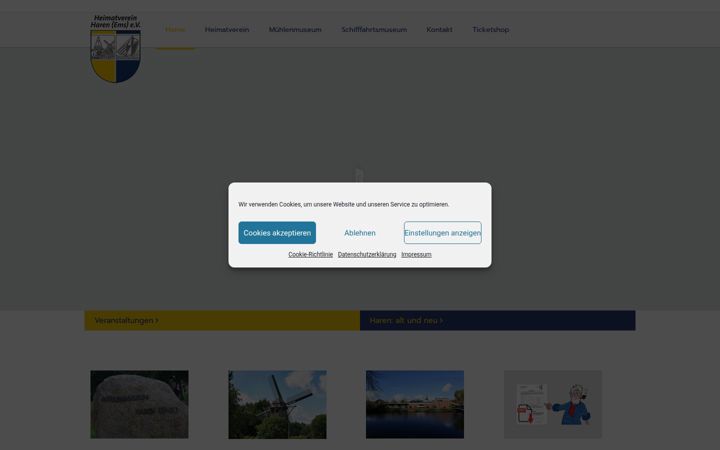
Task: Select the windmill photo thumbnail
Action: coord(277,405)
